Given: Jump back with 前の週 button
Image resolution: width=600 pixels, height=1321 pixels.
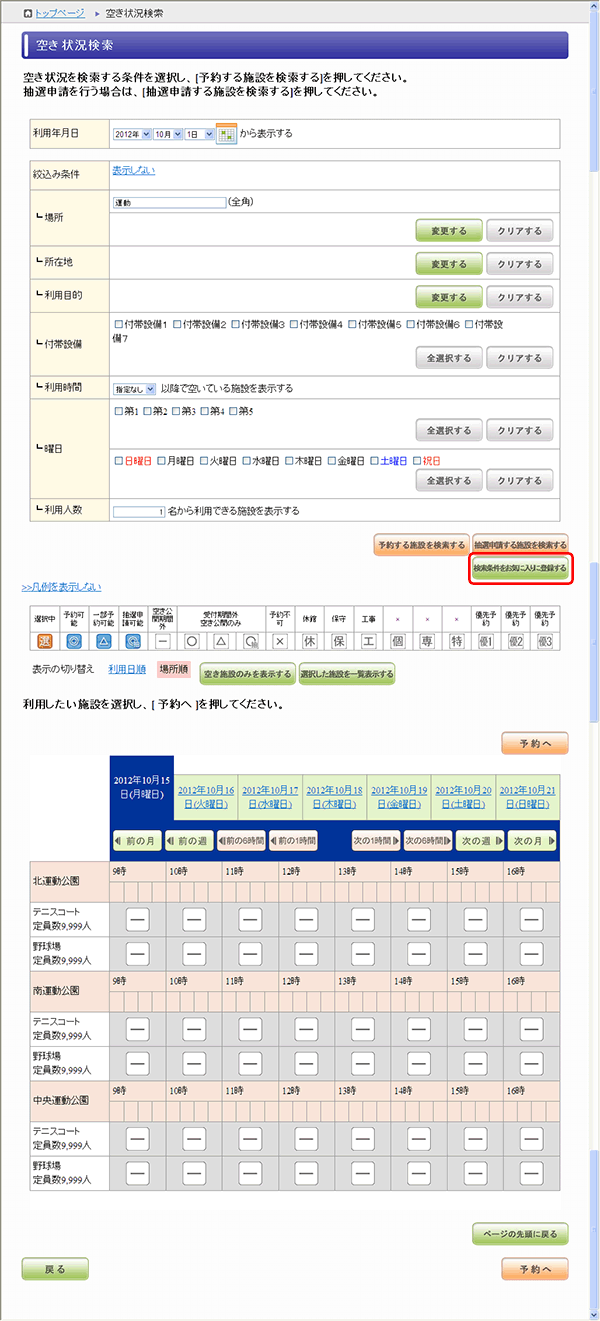Looking at the screenshot, I should [x=187, y=841].
